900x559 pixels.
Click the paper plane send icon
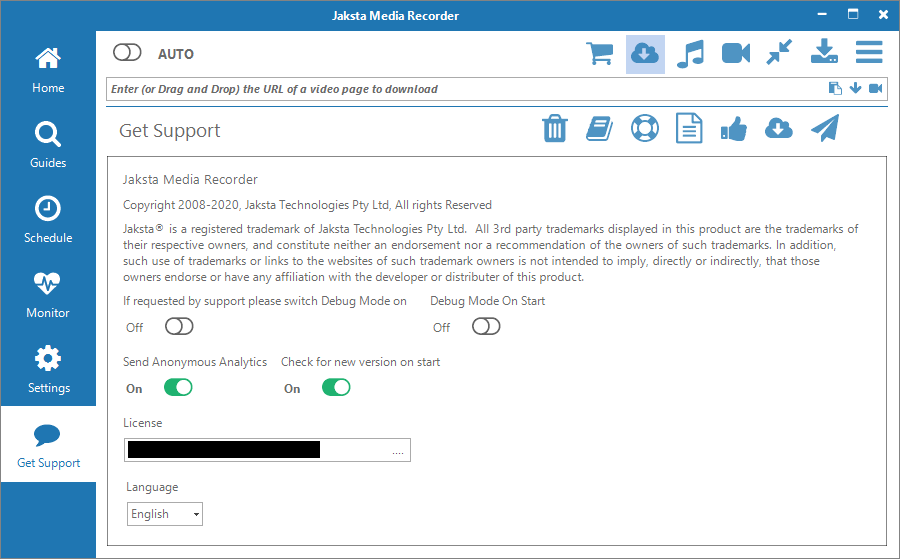coord(825,127)
